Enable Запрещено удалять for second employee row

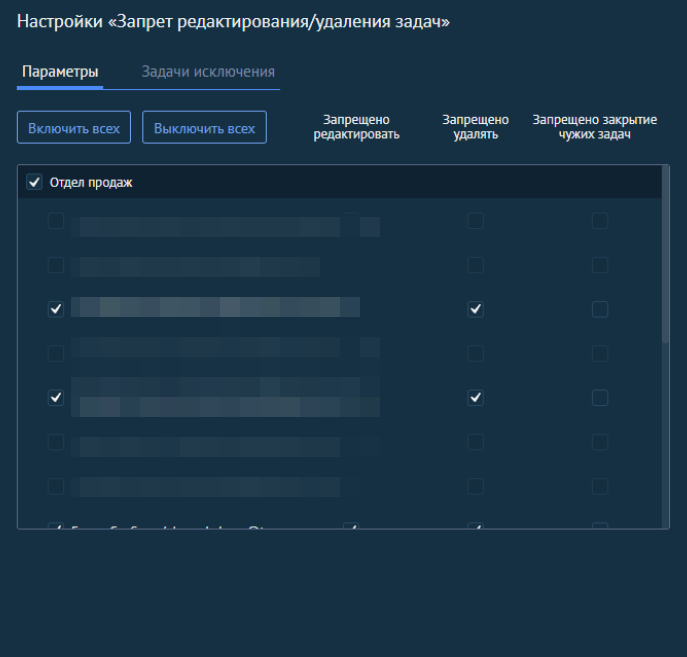click(x=475, y=265)
